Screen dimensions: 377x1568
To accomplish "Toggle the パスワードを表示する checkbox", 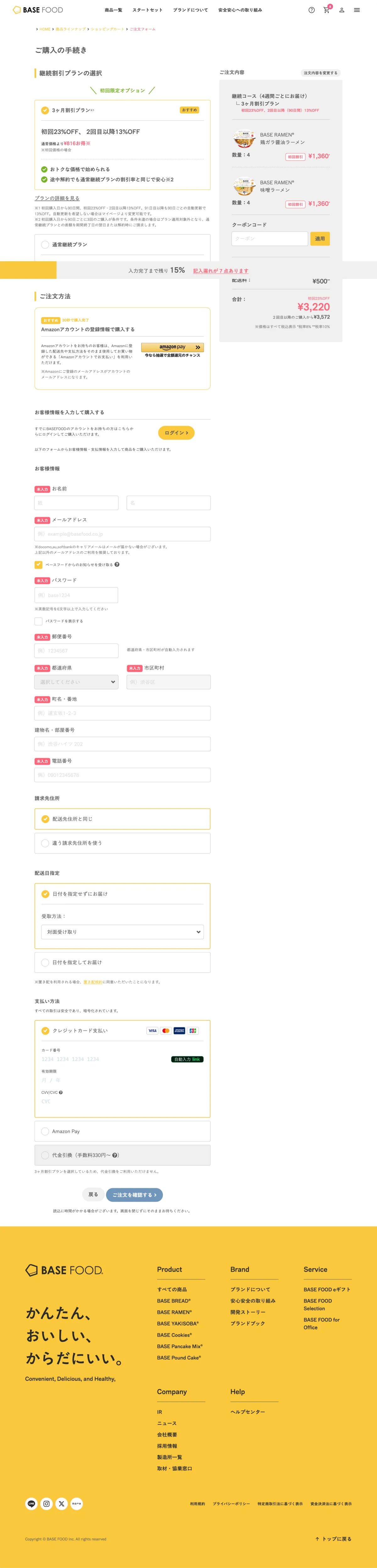I will coord(38,621).
